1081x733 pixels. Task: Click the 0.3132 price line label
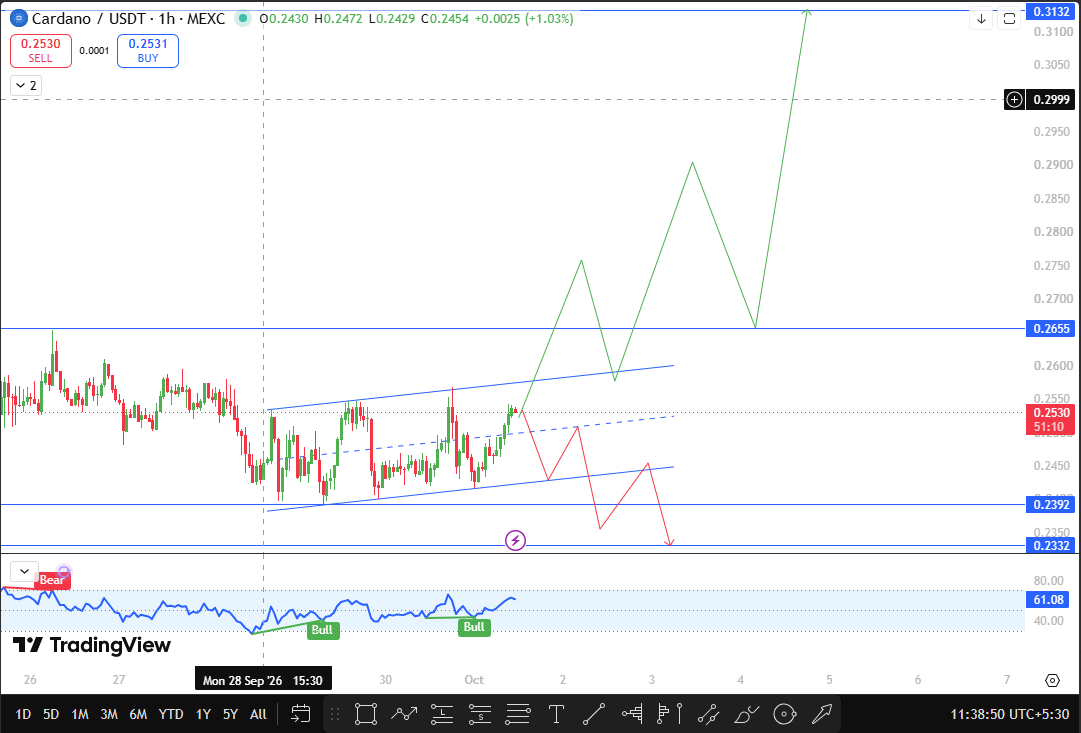click(1051, 12)
